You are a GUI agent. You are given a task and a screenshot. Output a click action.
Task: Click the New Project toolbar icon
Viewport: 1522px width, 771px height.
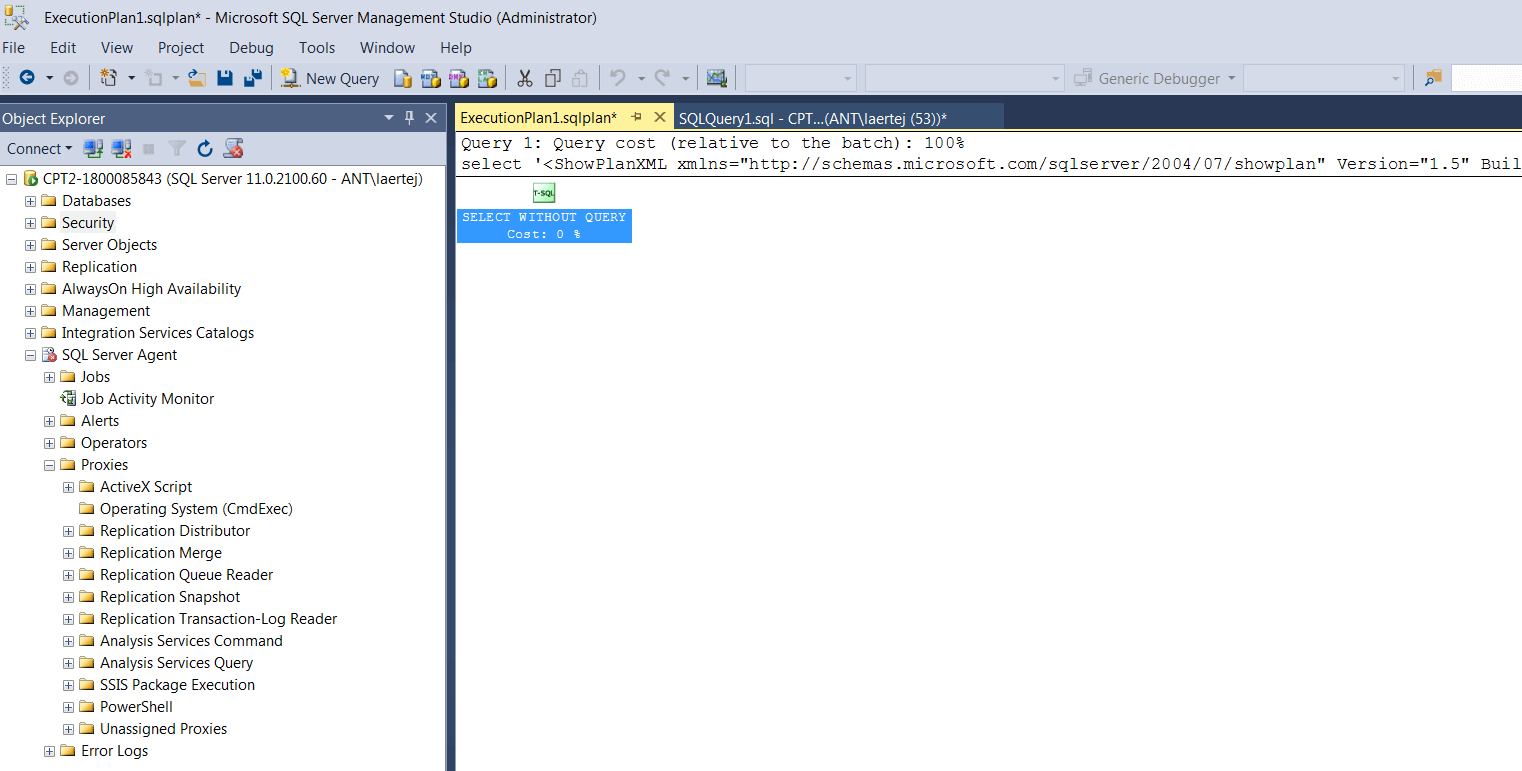click(108, 78)
